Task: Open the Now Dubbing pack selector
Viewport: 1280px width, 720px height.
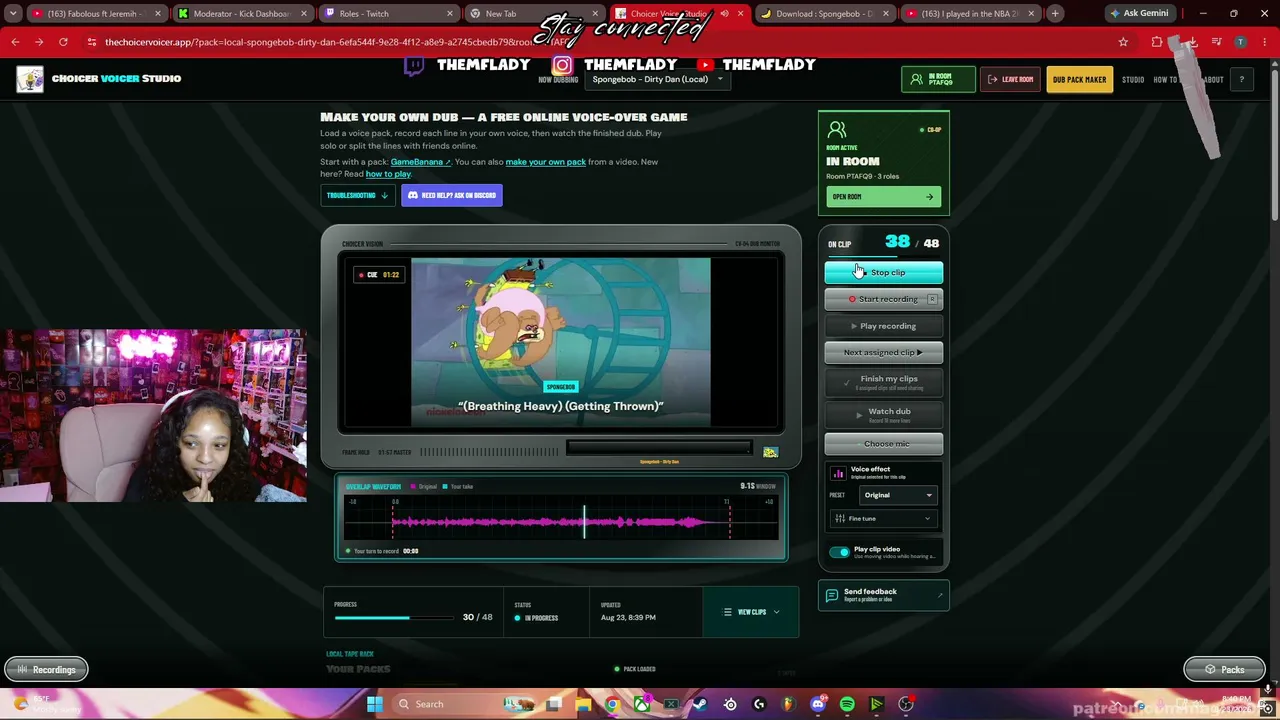Action: pos(657,79)
